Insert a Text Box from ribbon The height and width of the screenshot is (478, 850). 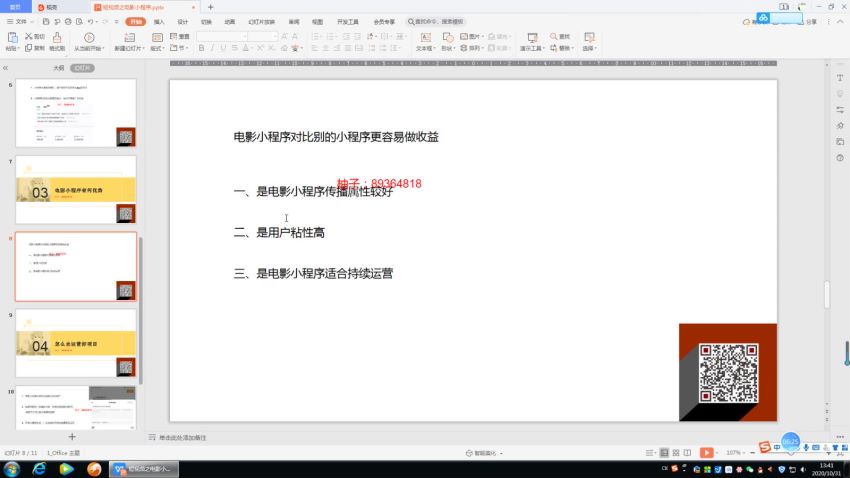click(x=426, y=37)
